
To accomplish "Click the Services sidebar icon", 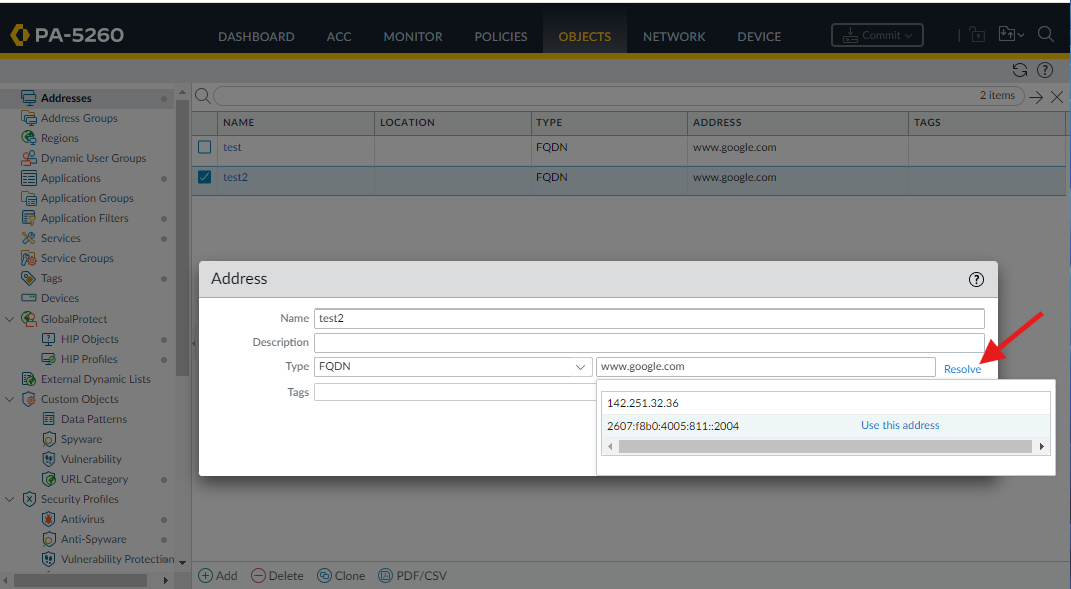I will (x=28, y=238).
